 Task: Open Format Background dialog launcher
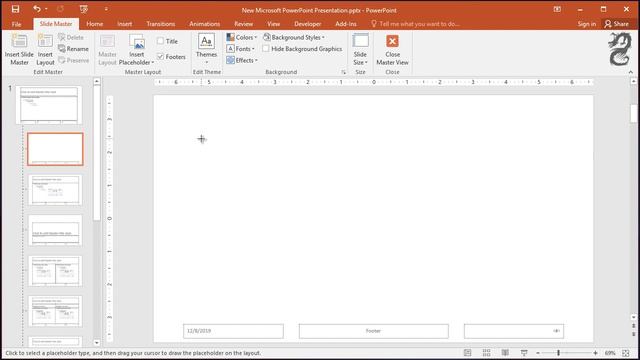(344, 72)
